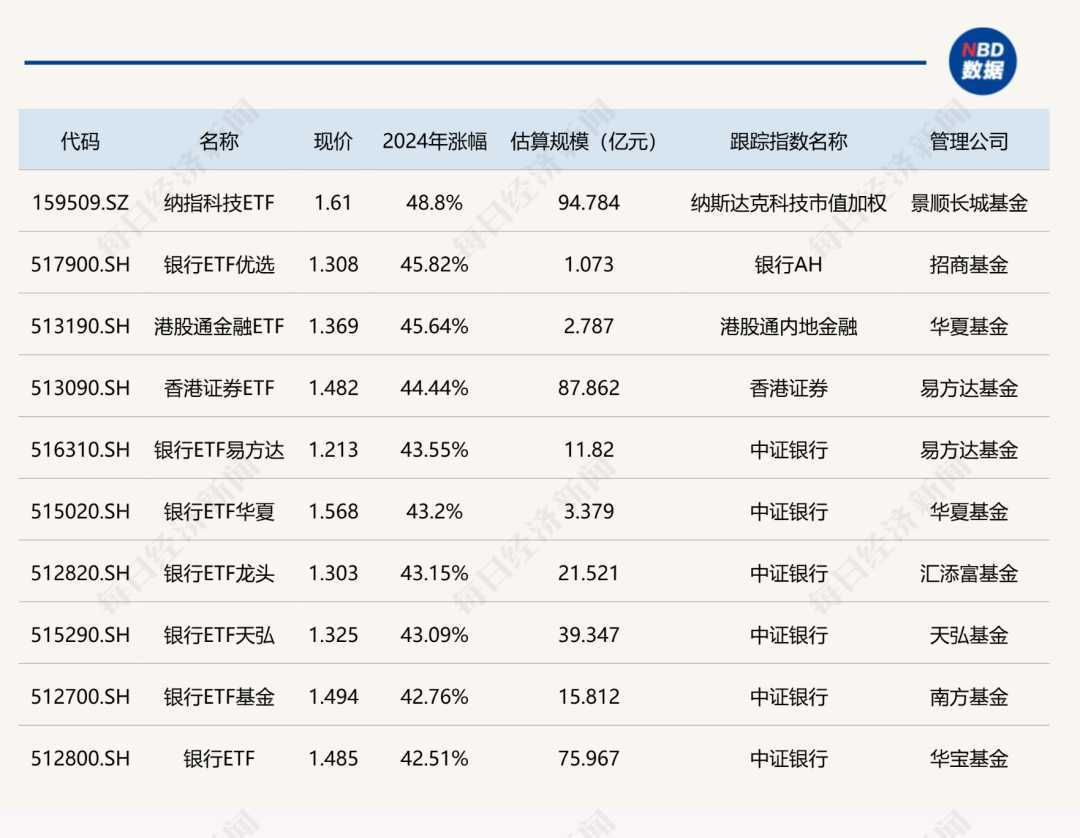Select the 跟踪指数名称 column header
This screenshot has height=838, width=1080.
click(x=788, y=141)
